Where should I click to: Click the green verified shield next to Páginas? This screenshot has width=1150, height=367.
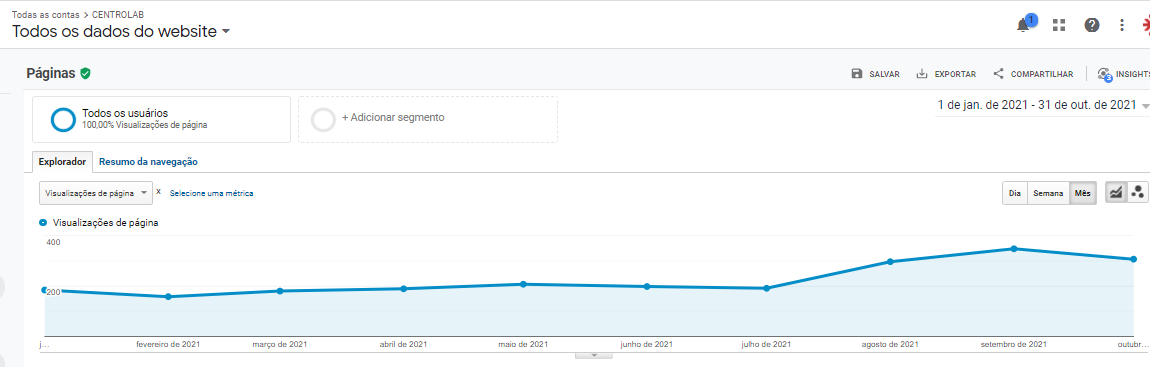tap(85, 73)
